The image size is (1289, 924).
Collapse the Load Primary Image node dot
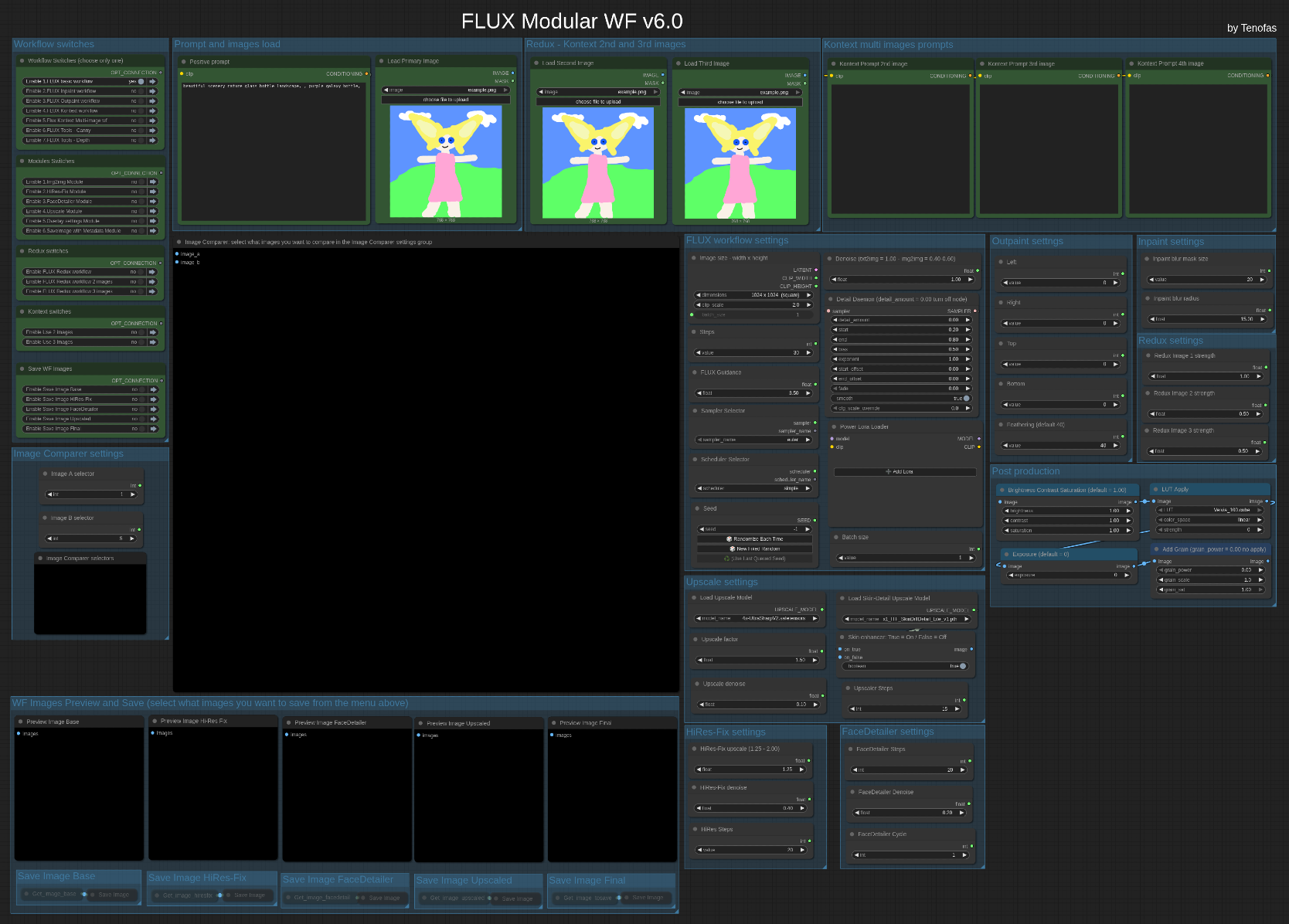point(382,61)
